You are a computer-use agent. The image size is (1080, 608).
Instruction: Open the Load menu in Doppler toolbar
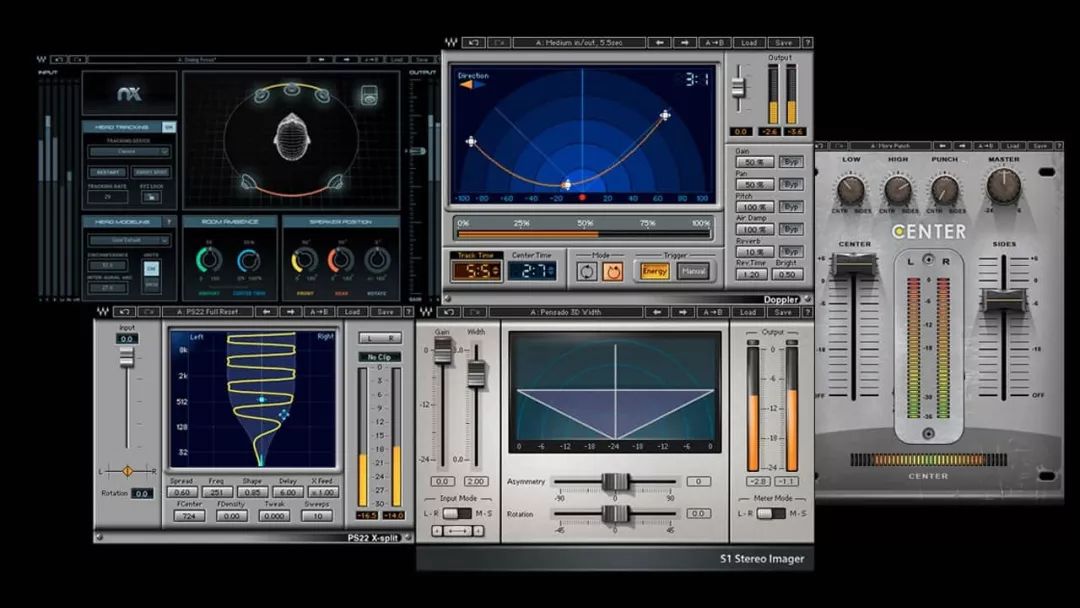pos(749,43)
